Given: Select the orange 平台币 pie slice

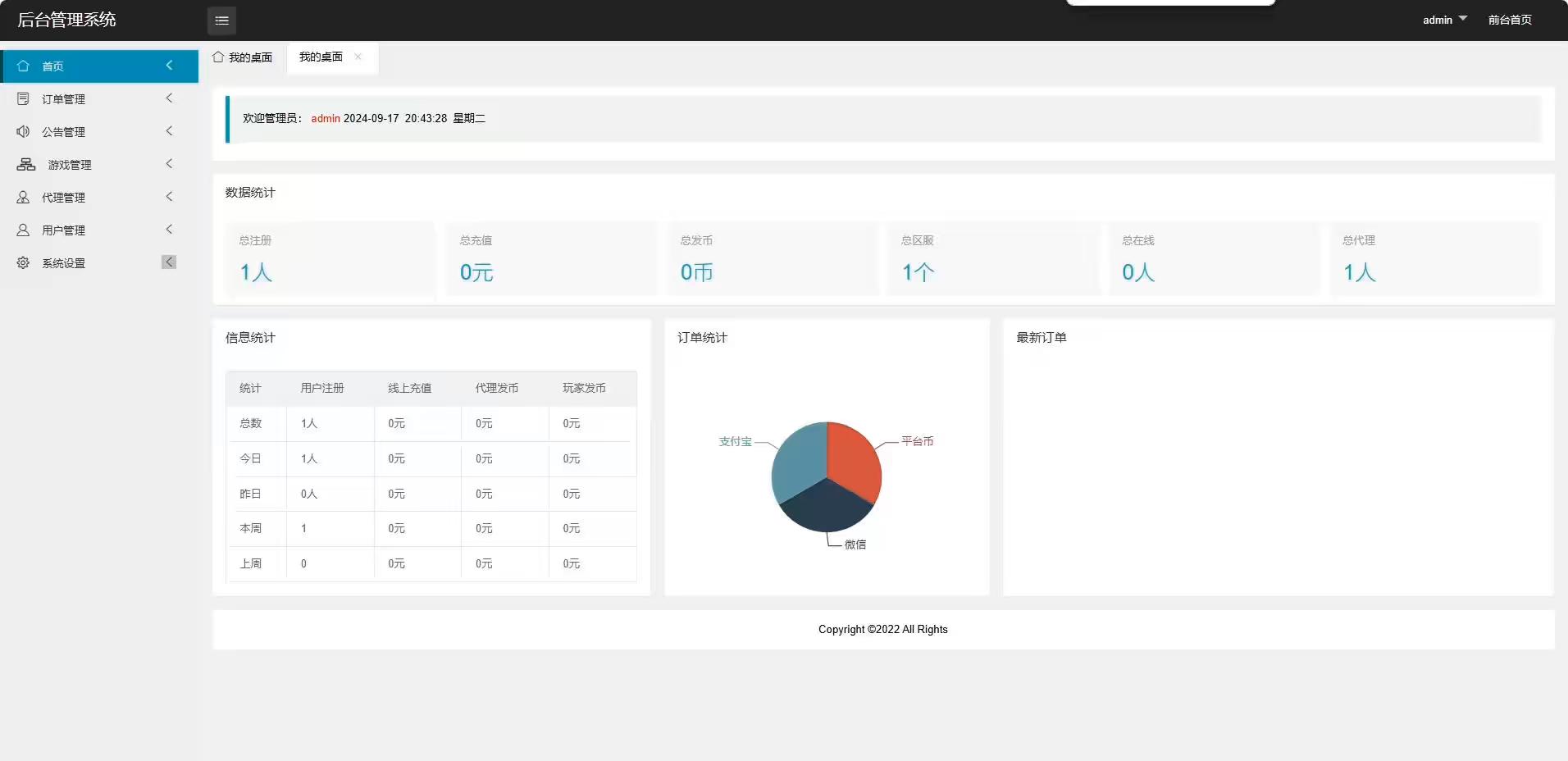Looking at the screenshot, I should (855, 459).
